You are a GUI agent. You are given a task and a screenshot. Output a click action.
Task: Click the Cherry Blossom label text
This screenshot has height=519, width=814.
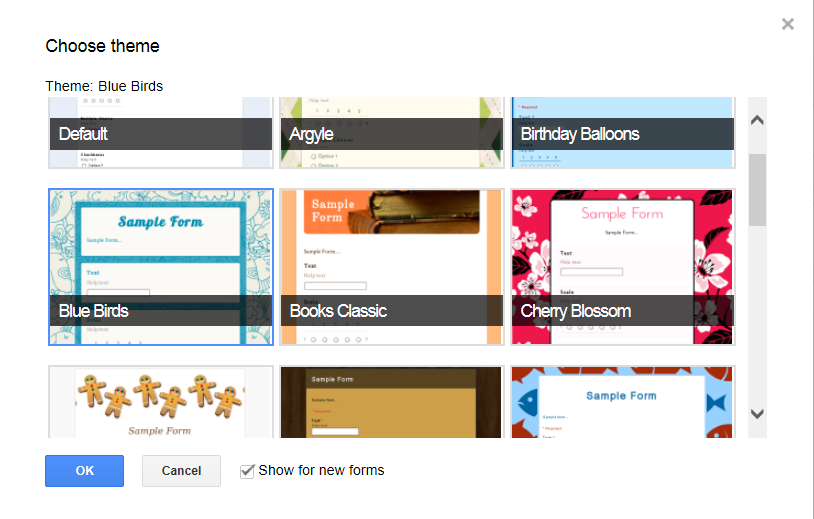[576, 311]
